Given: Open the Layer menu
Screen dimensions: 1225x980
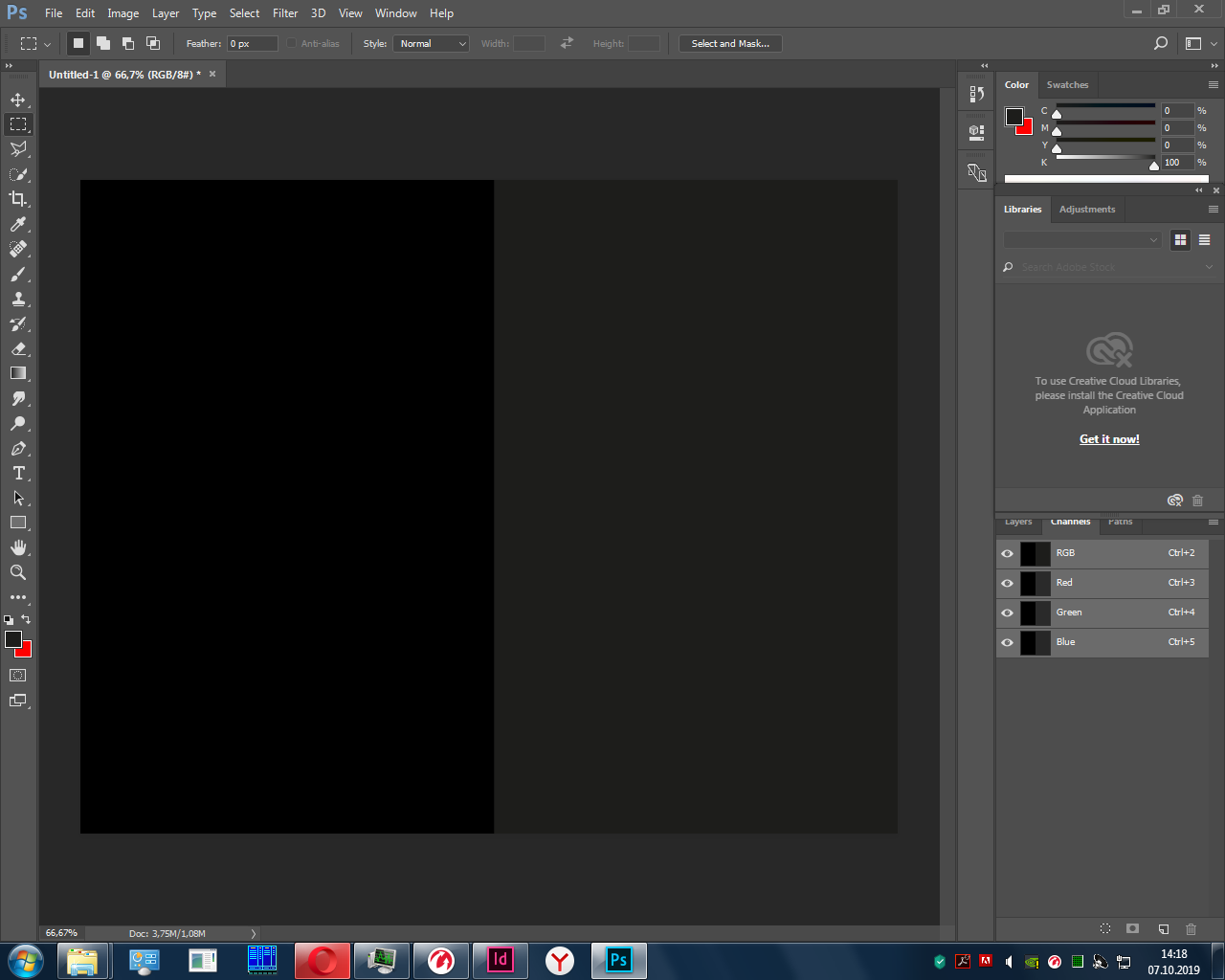Looking at the screenshot, I should click(166, 13).
